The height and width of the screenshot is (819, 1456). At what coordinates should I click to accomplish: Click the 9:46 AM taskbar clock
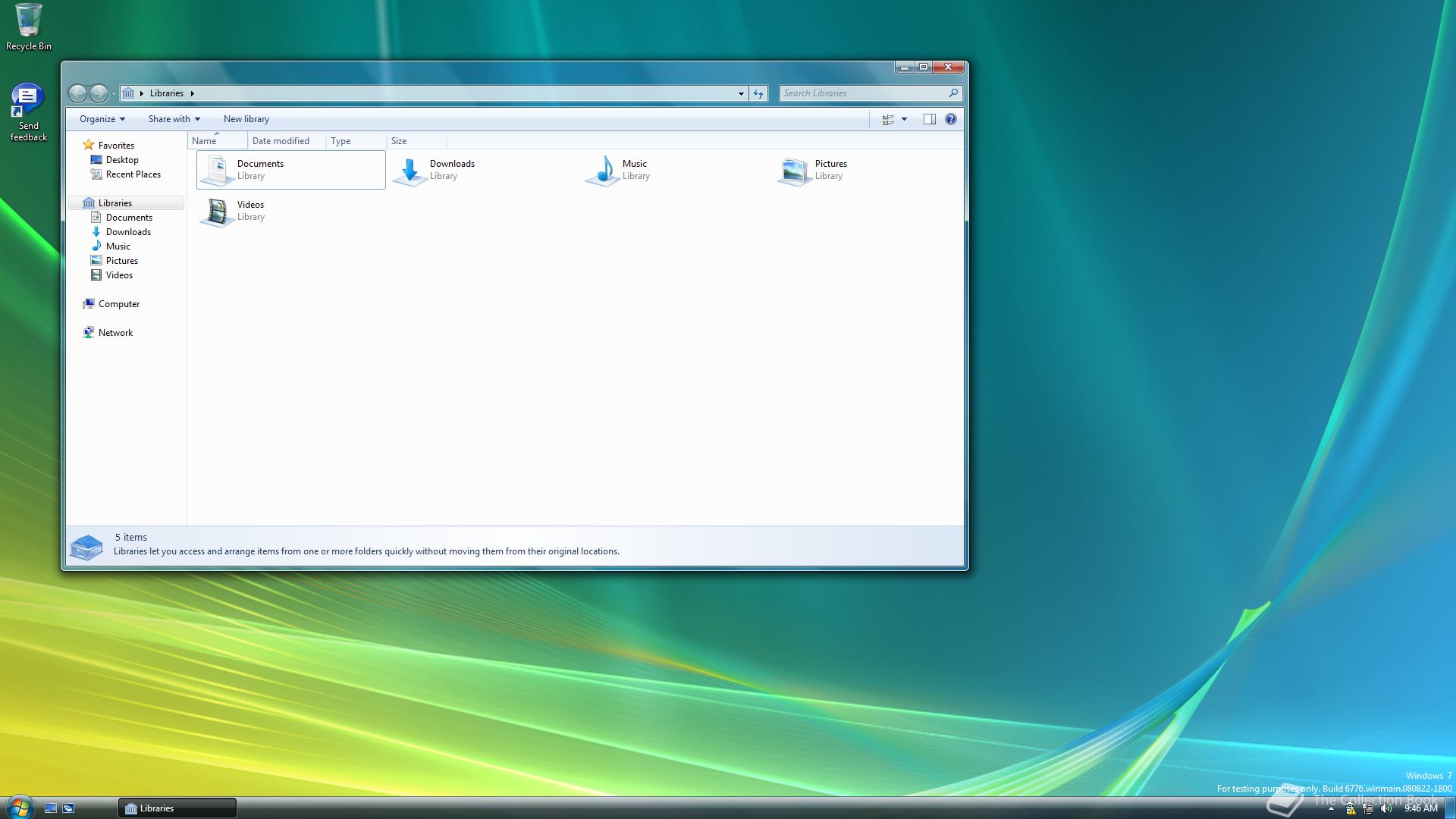tap(1420, 809)
